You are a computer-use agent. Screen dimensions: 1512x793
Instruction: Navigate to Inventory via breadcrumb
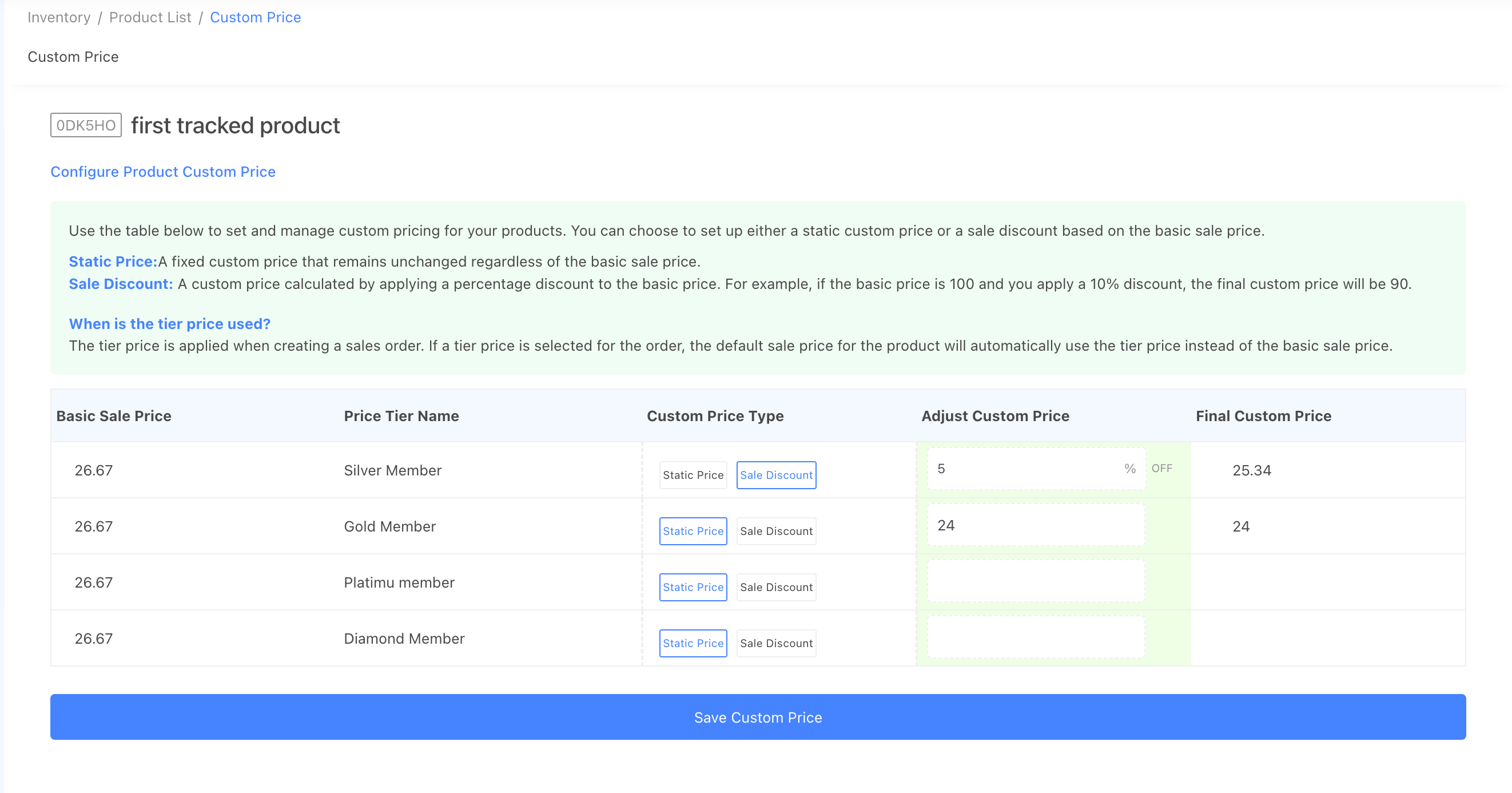coord(59,17)
